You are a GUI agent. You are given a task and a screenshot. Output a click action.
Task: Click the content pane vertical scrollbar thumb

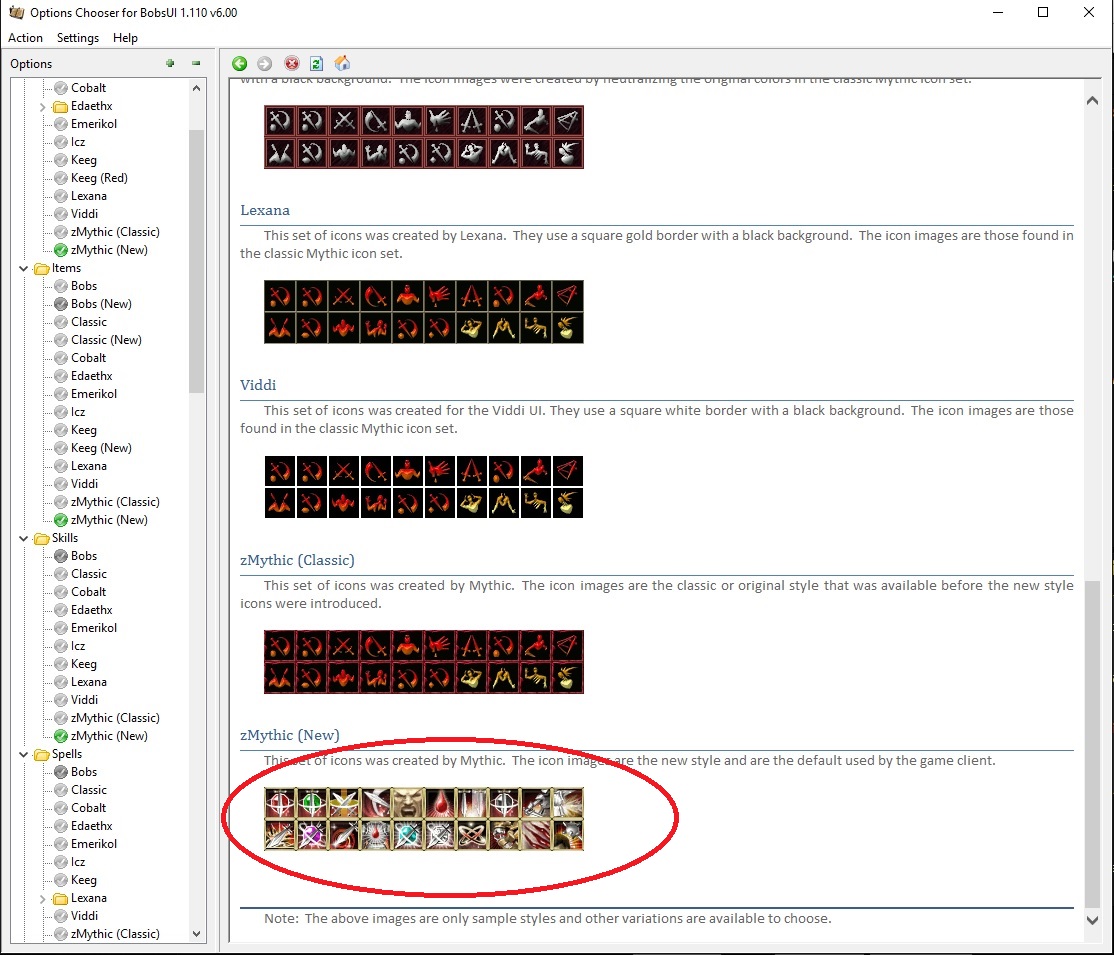[x=1092, y=740]
